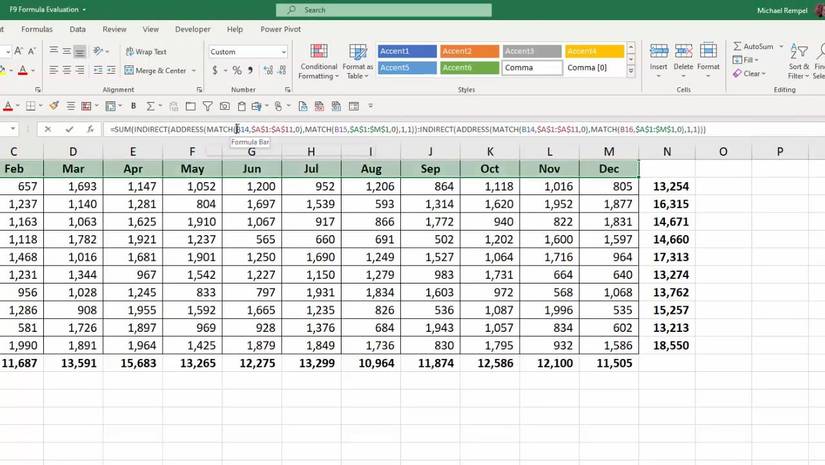Click the Delete cells icon
Screen dimensions: 825x465
click(x=683, y=52)
